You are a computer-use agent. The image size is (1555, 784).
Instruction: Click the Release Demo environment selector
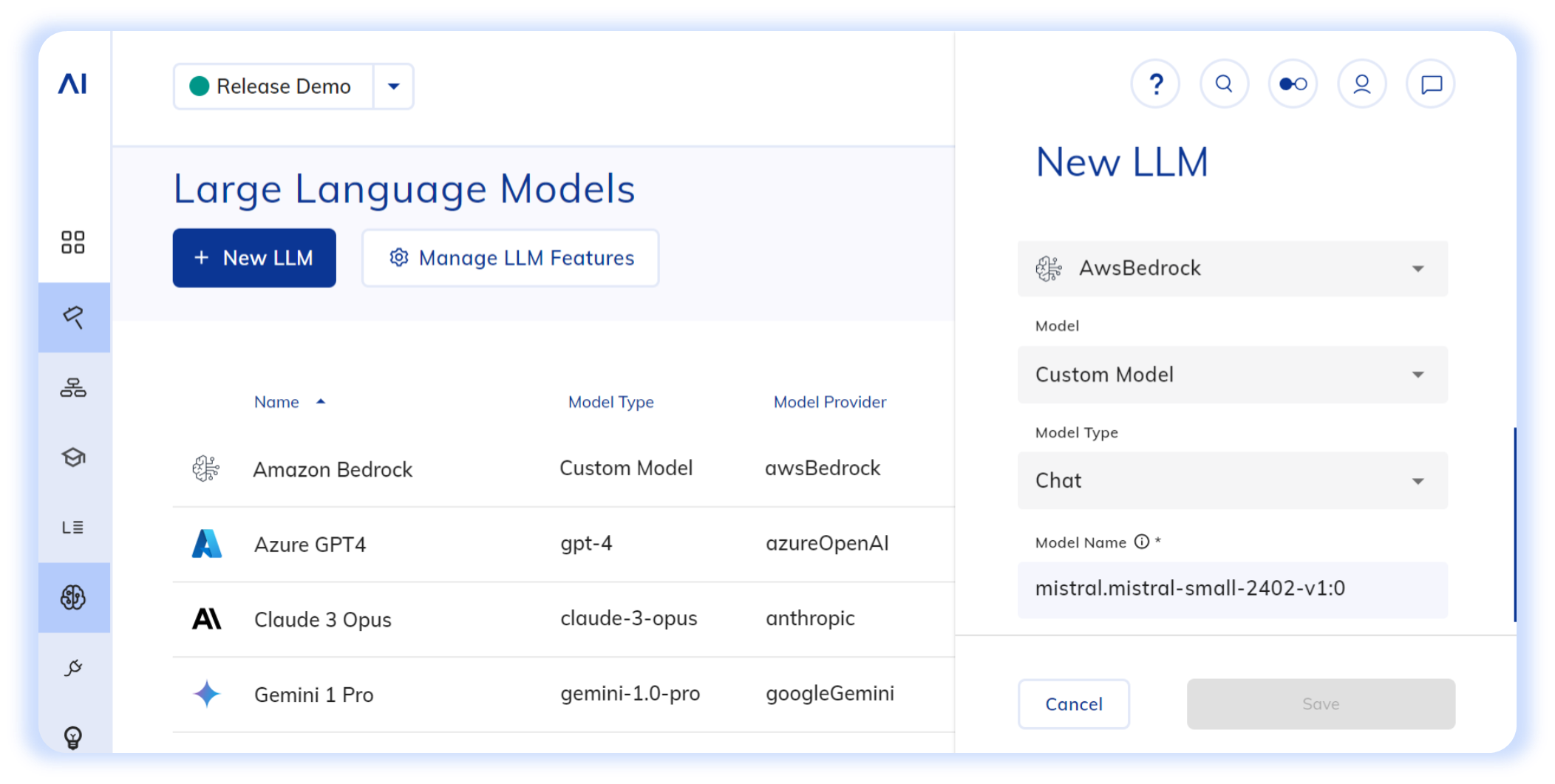(x=273, y=86)
